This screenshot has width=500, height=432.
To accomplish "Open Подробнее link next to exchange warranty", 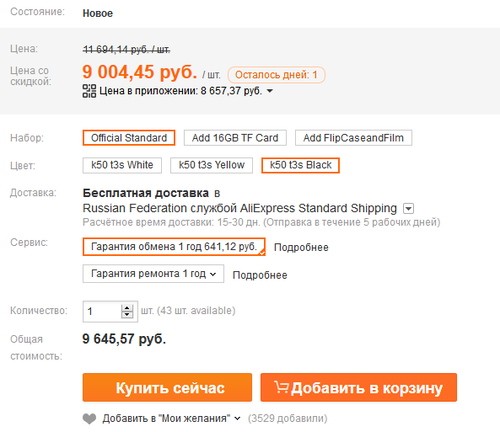I will pyautogui.click(x=301, y=247).
